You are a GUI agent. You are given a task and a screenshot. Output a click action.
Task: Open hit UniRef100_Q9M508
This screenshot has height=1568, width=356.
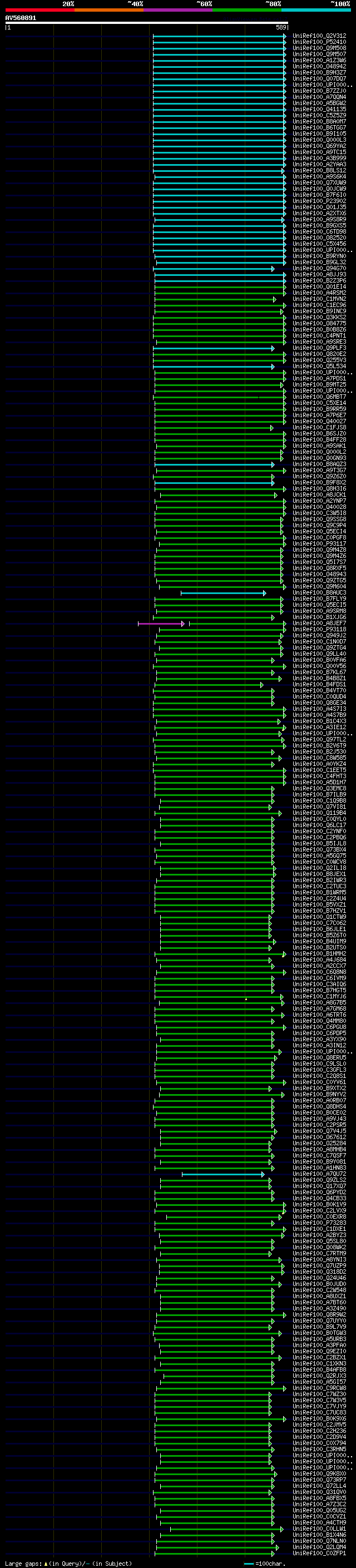[x=319, y=49]
